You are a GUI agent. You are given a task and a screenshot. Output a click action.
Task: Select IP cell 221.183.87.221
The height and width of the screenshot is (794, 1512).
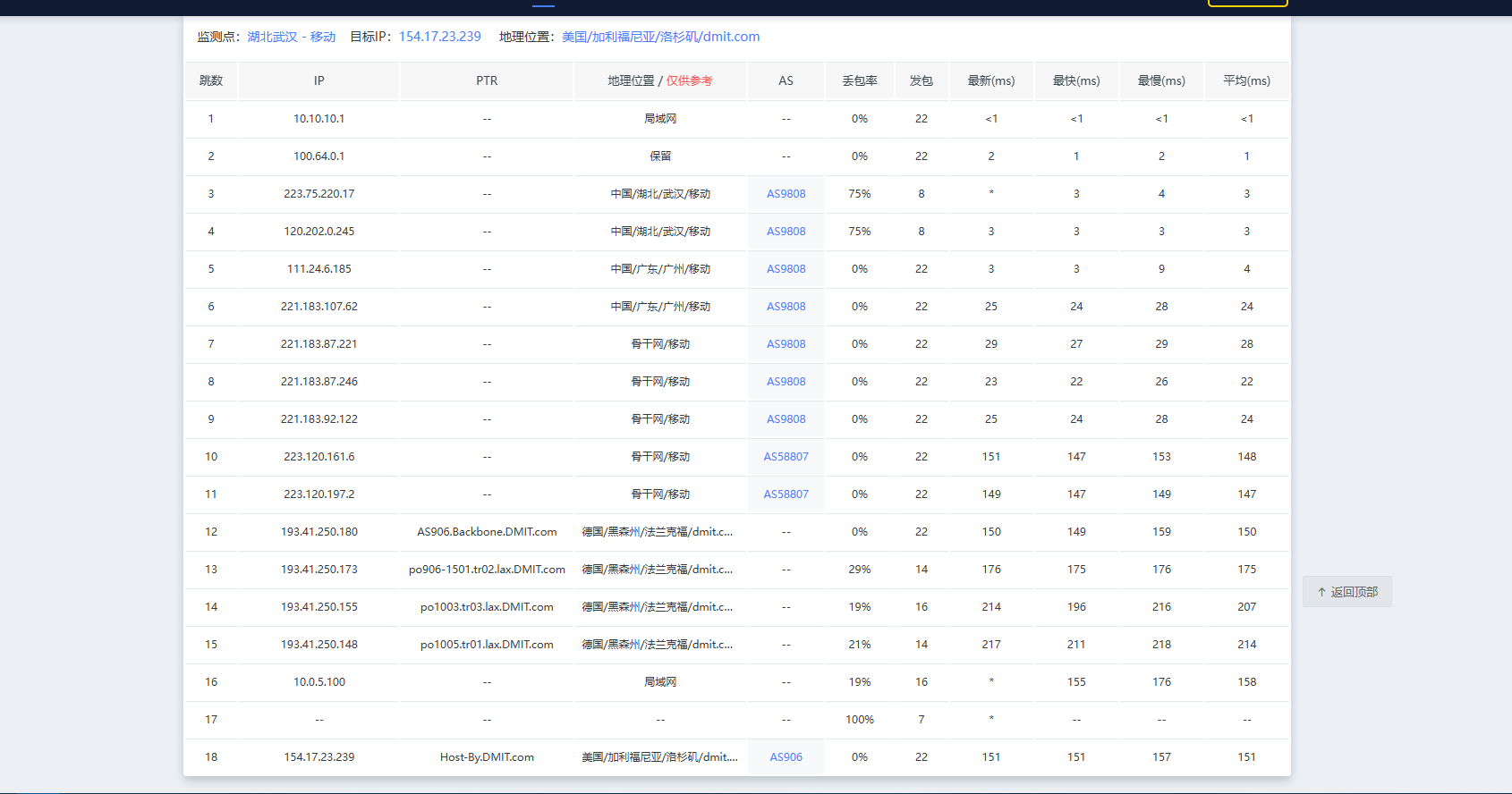click(x=319, y=344)
